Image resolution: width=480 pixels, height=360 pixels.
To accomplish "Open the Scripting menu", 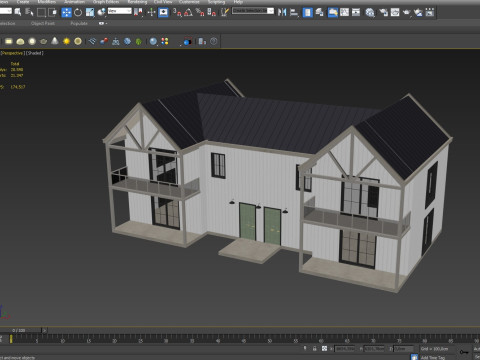I will (x=217, y=2).
